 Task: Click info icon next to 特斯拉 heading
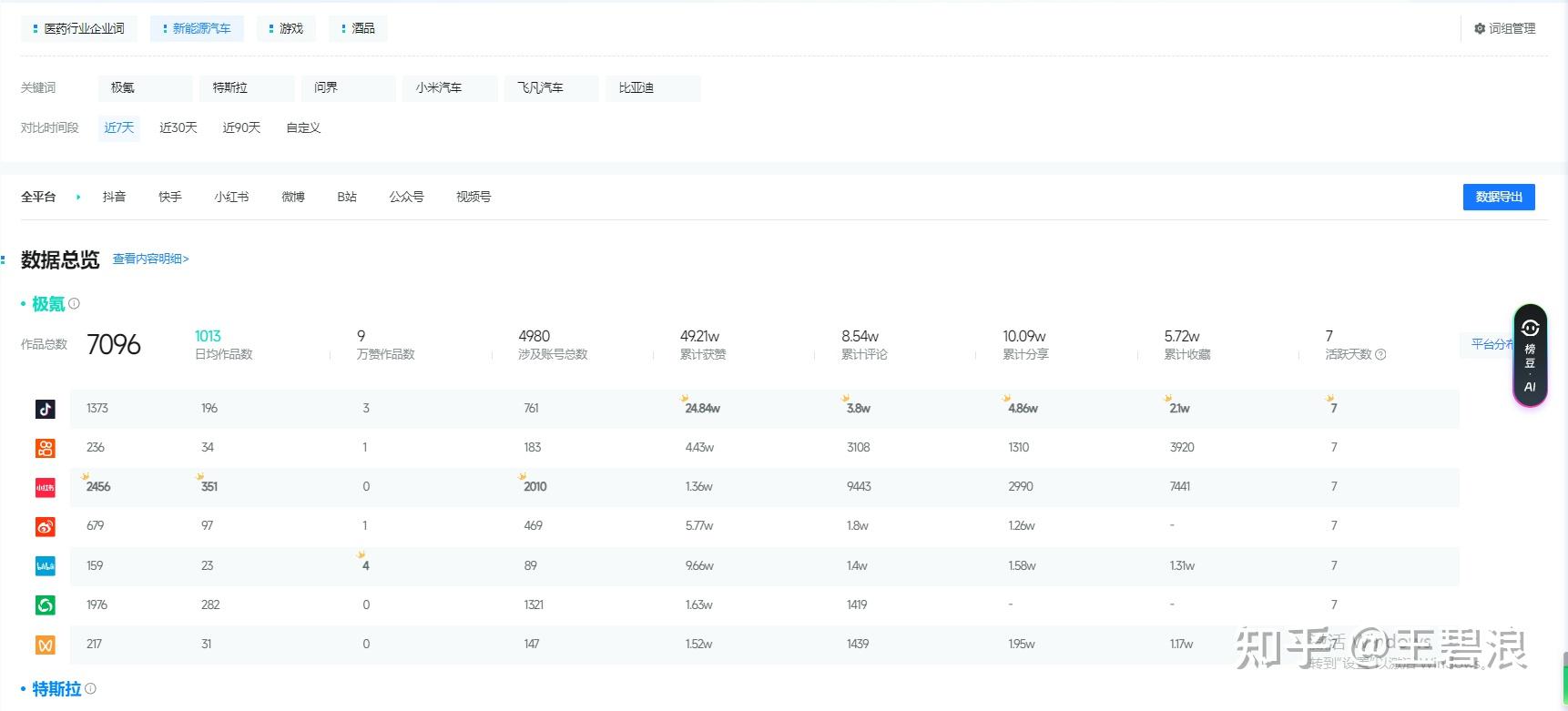(x=90, y=689)
